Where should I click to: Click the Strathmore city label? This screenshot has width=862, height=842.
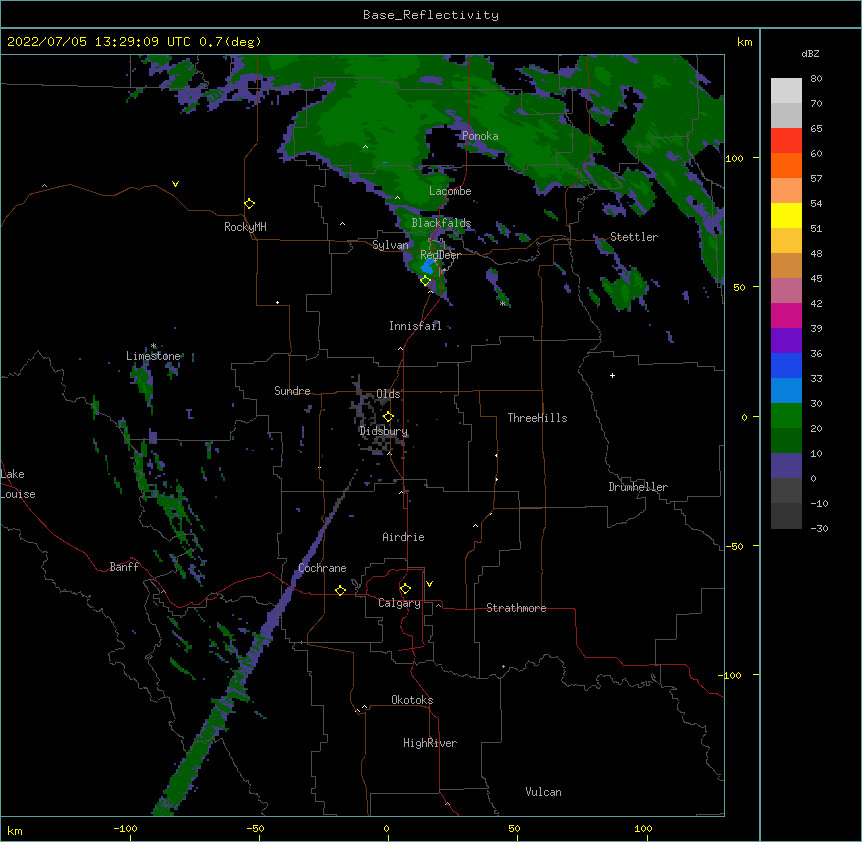point(516,608)
